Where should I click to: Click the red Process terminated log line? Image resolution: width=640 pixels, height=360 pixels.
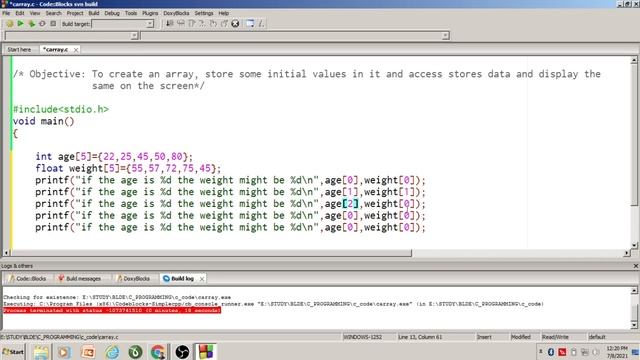[112, 310]
